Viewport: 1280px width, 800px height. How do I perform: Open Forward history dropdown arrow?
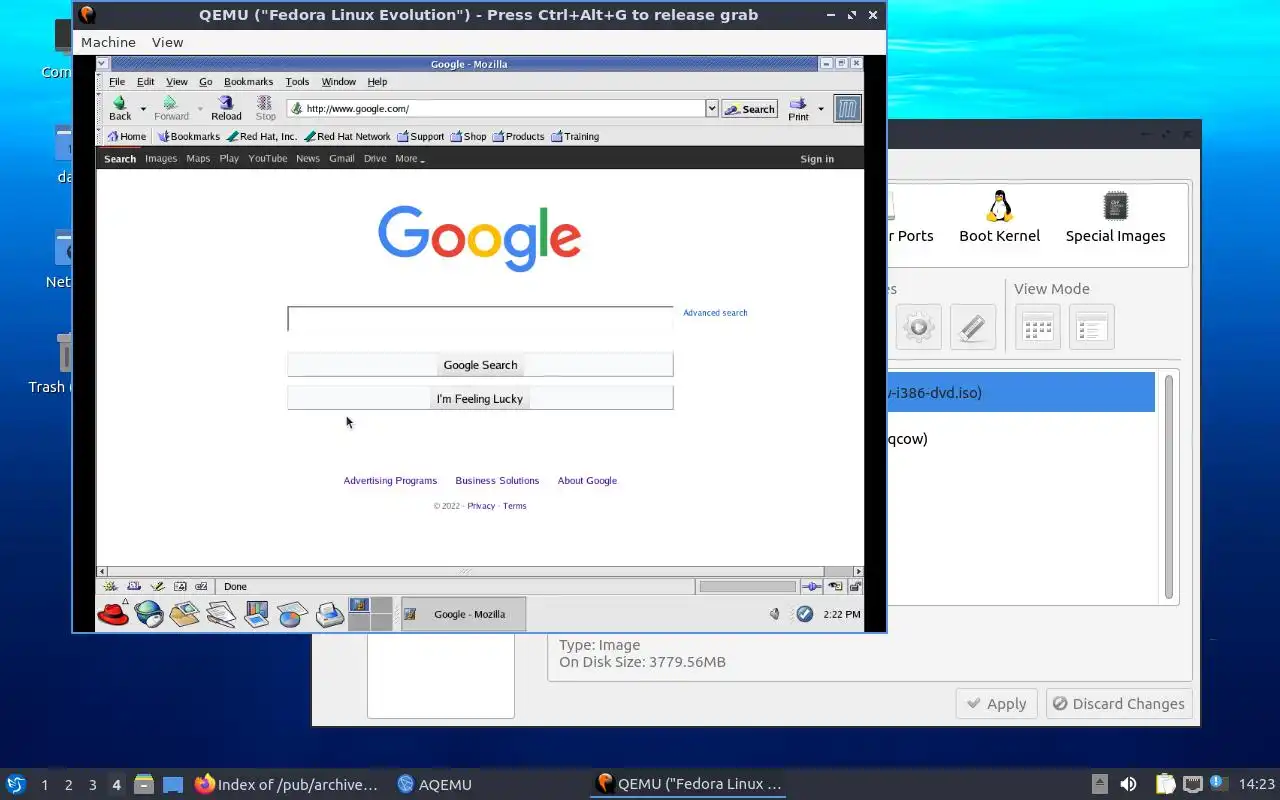pyautogui.click(x=200, y=108)
